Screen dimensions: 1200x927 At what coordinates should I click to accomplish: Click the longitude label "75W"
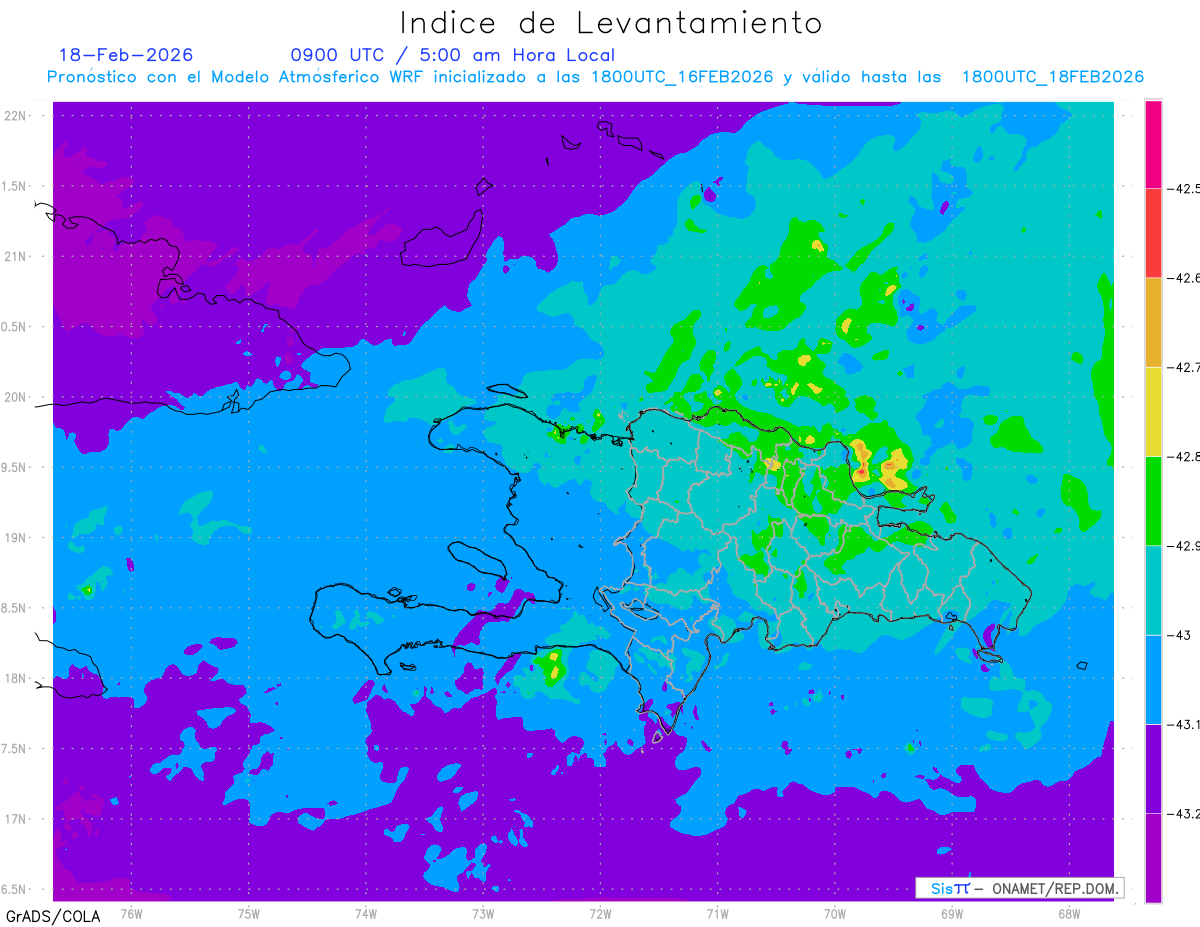tap(249, 913)
